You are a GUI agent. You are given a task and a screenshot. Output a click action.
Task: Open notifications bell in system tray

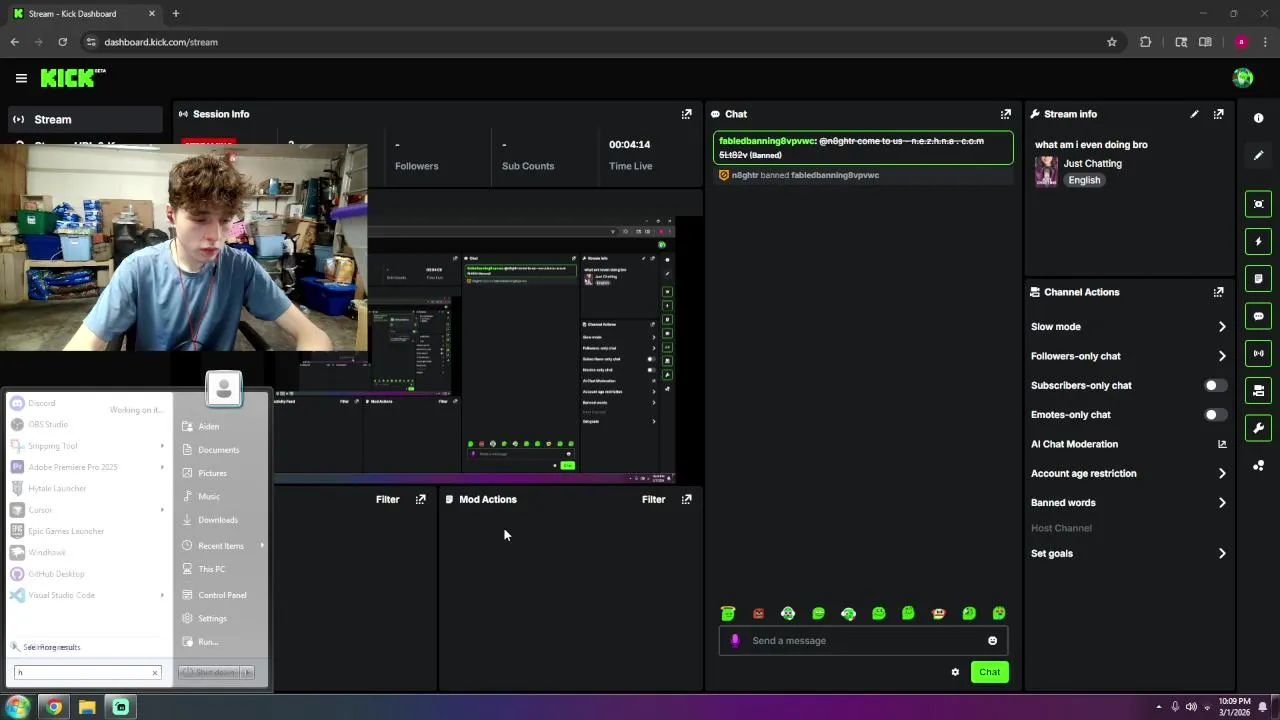pyautogui.click(x=1263, y=707)
